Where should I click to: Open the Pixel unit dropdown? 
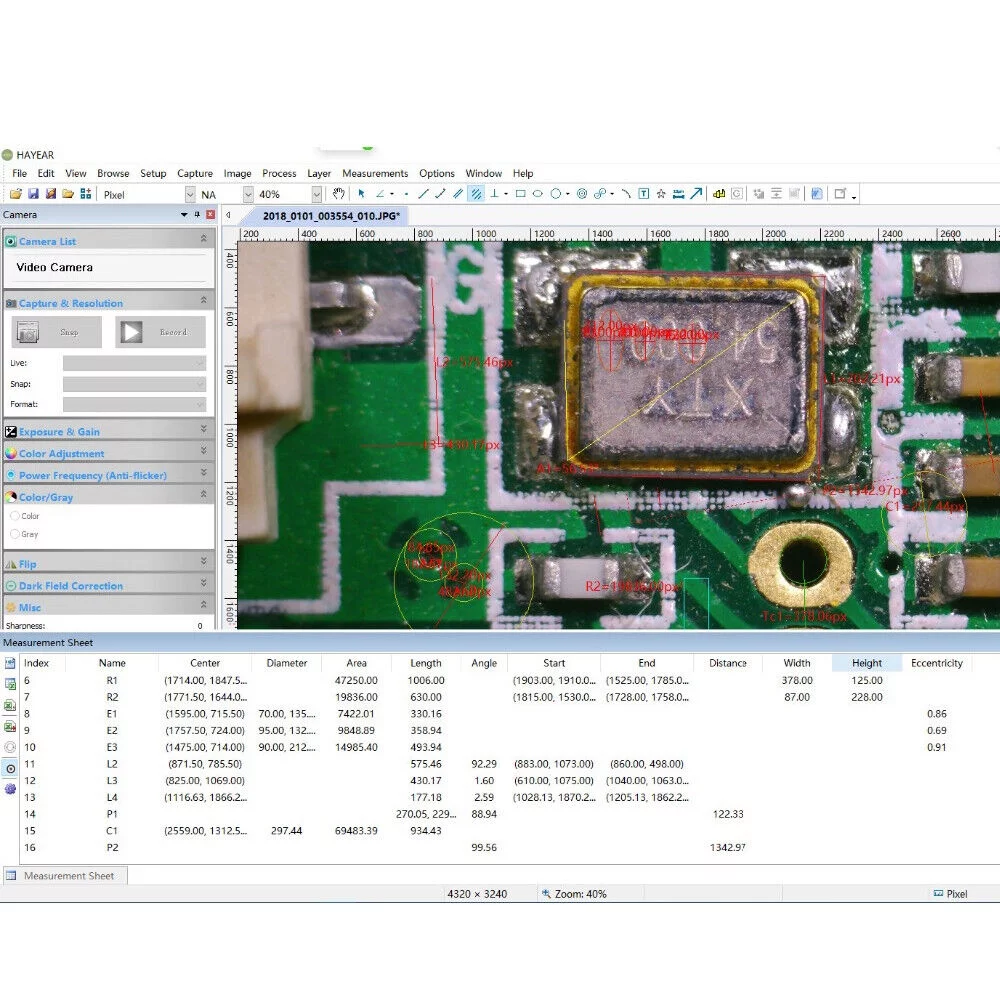click(x=190, y=195)
